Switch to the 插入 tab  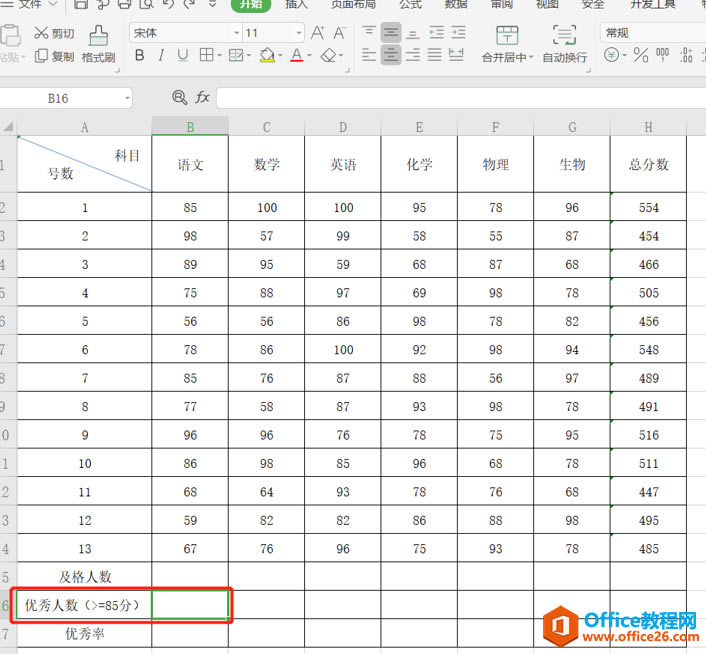tap(296, 5)
